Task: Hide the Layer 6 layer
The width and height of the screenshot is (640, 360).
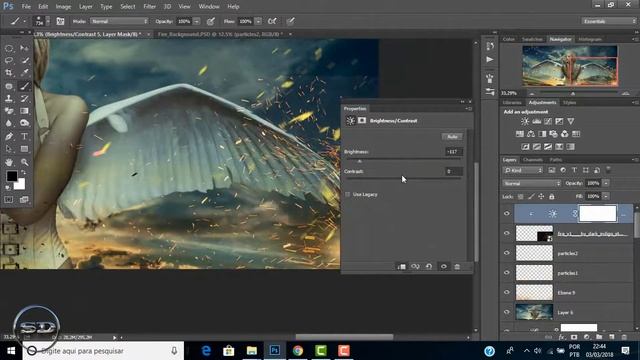Action: pyautogui.click(x=507, y=312)
